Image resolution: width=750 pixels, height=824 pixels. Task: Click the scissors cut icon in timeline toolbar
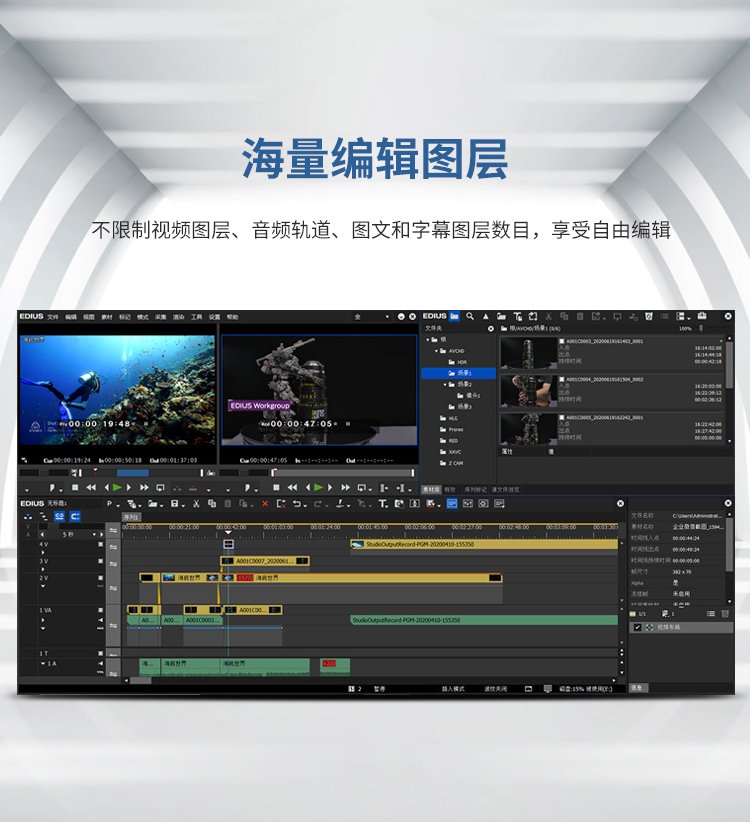196,503
